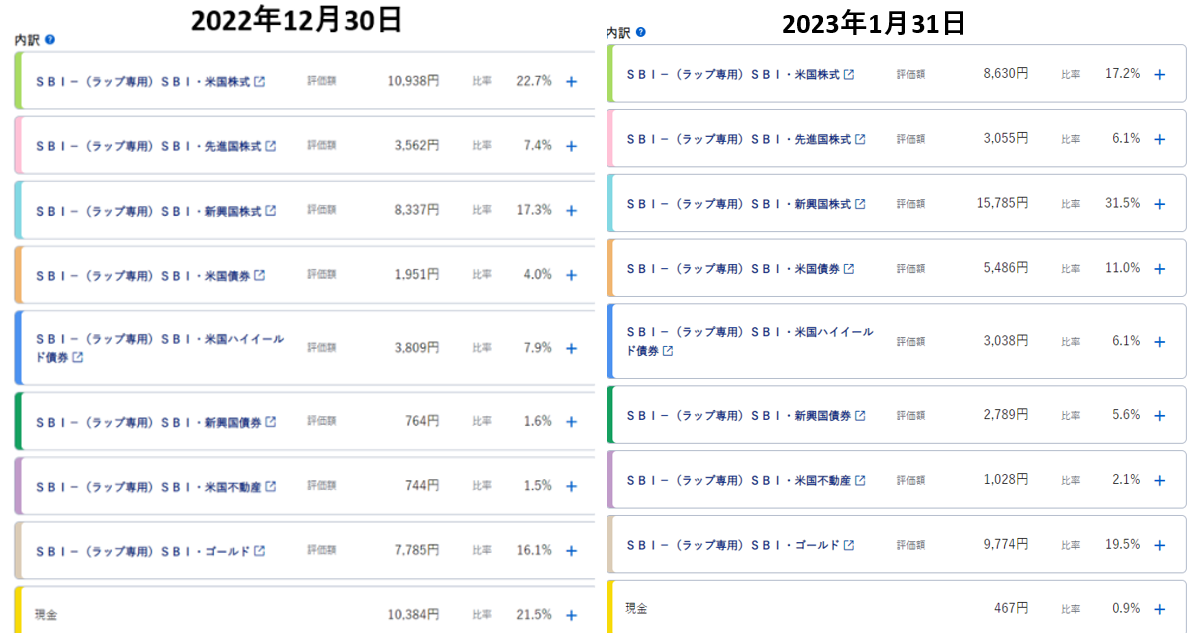The image size is (1200, 633).
Task: Click external-link icon beside 米国債券 in 1,951円 row
Action: pos(260,275)
